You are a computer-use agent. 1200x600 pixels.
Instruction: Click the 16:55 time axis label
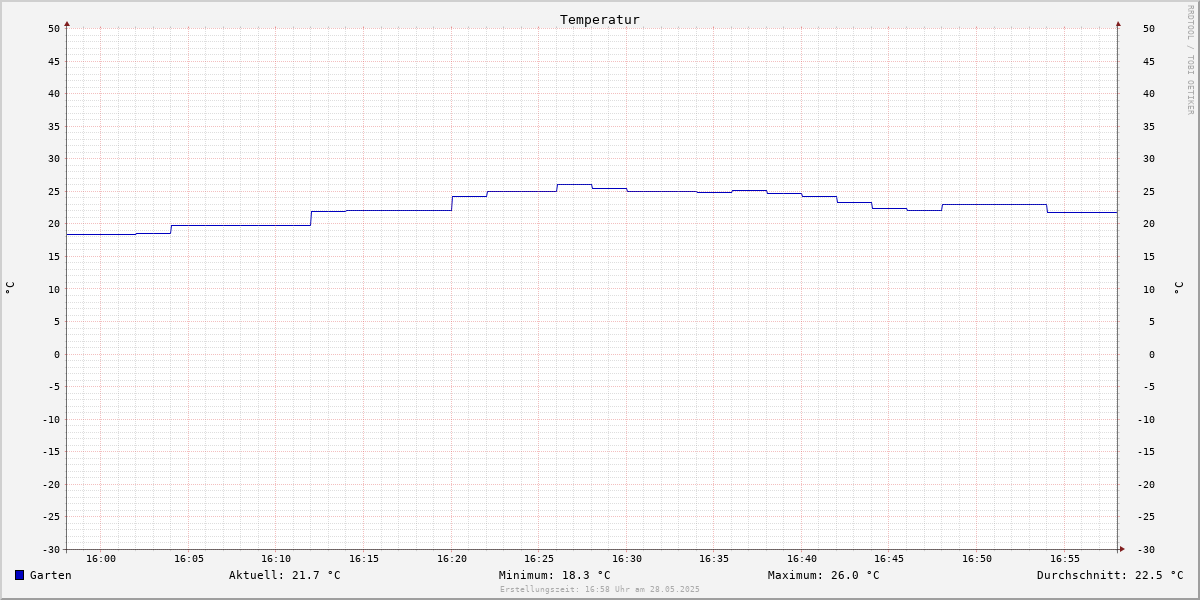point(1065,558)
